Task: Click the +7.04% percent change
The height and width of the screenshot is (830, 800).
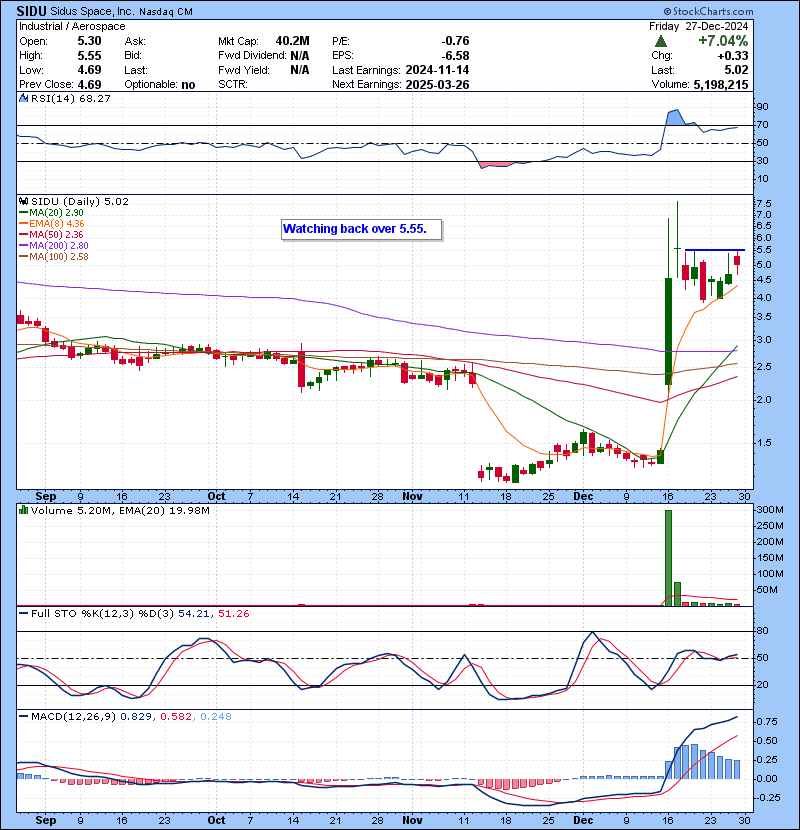Action: (723, 41)
